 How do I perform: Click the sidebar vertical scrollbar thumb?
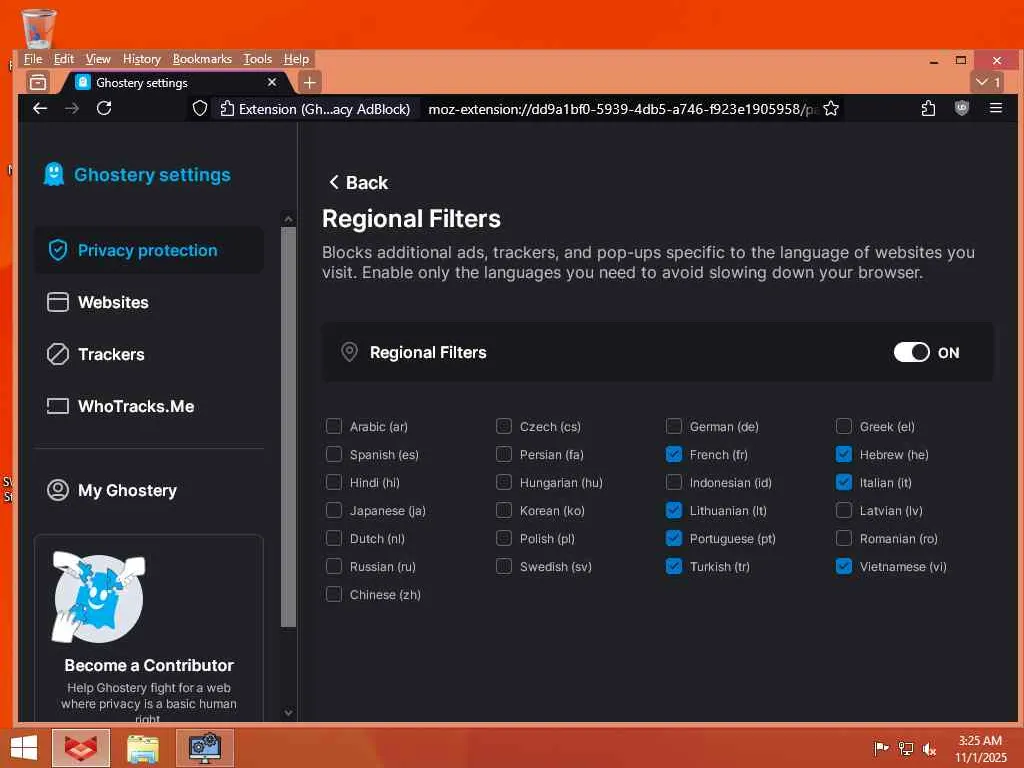pos(289,427)
